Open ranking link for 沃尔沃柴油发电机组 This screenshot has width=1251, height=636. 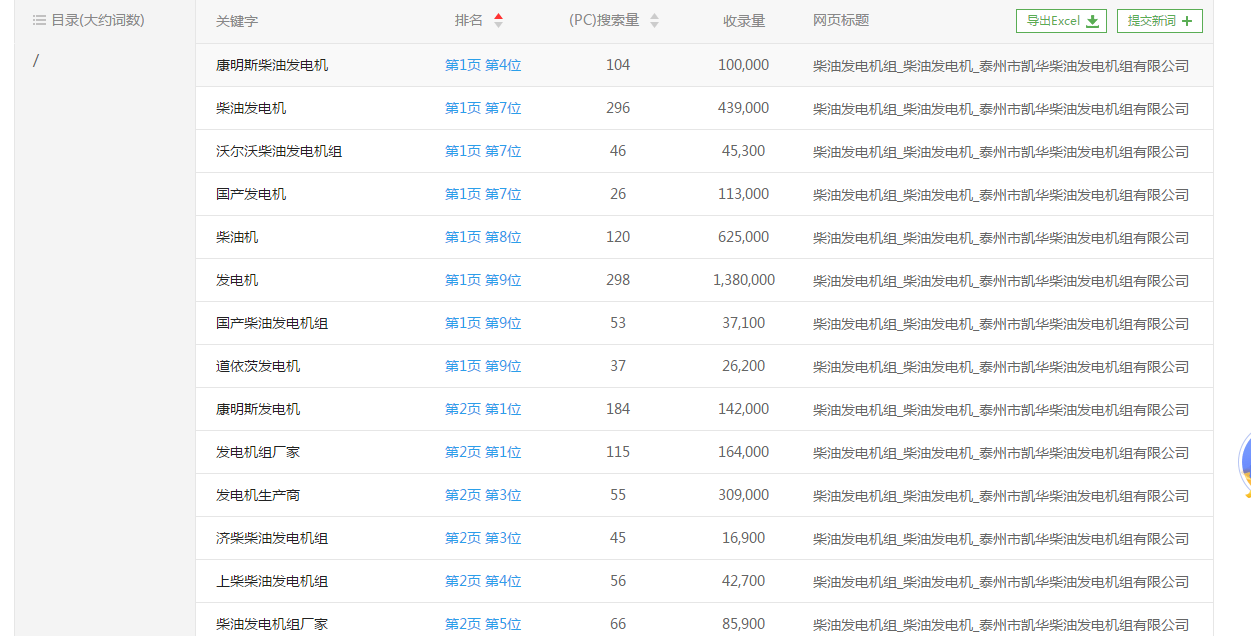pos(483,151)
